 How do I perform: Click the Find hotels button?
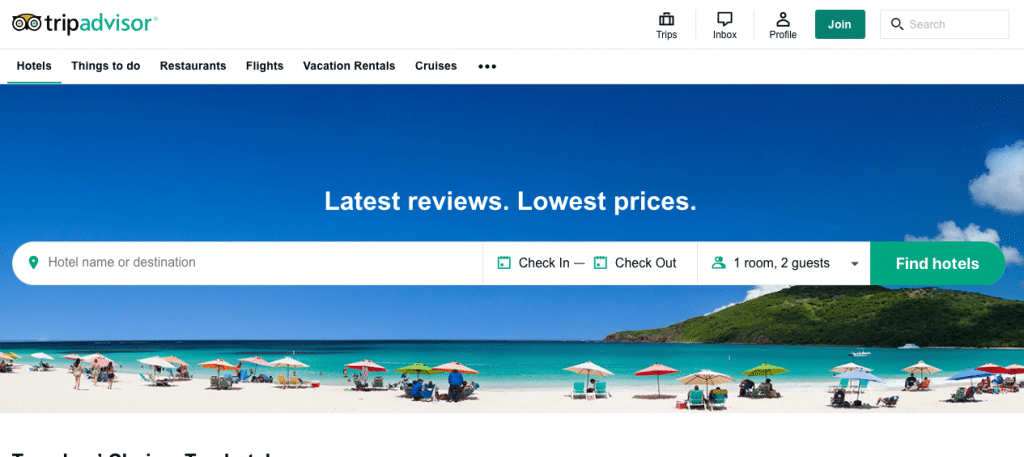pyautogui.click(x=937, y=263)
